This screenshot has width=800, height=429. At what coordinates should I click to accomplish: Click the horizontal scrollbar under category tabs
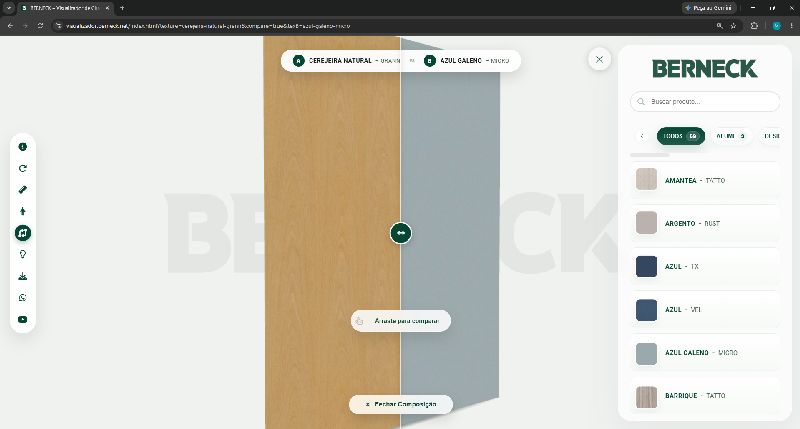click(x=649, y=155)
